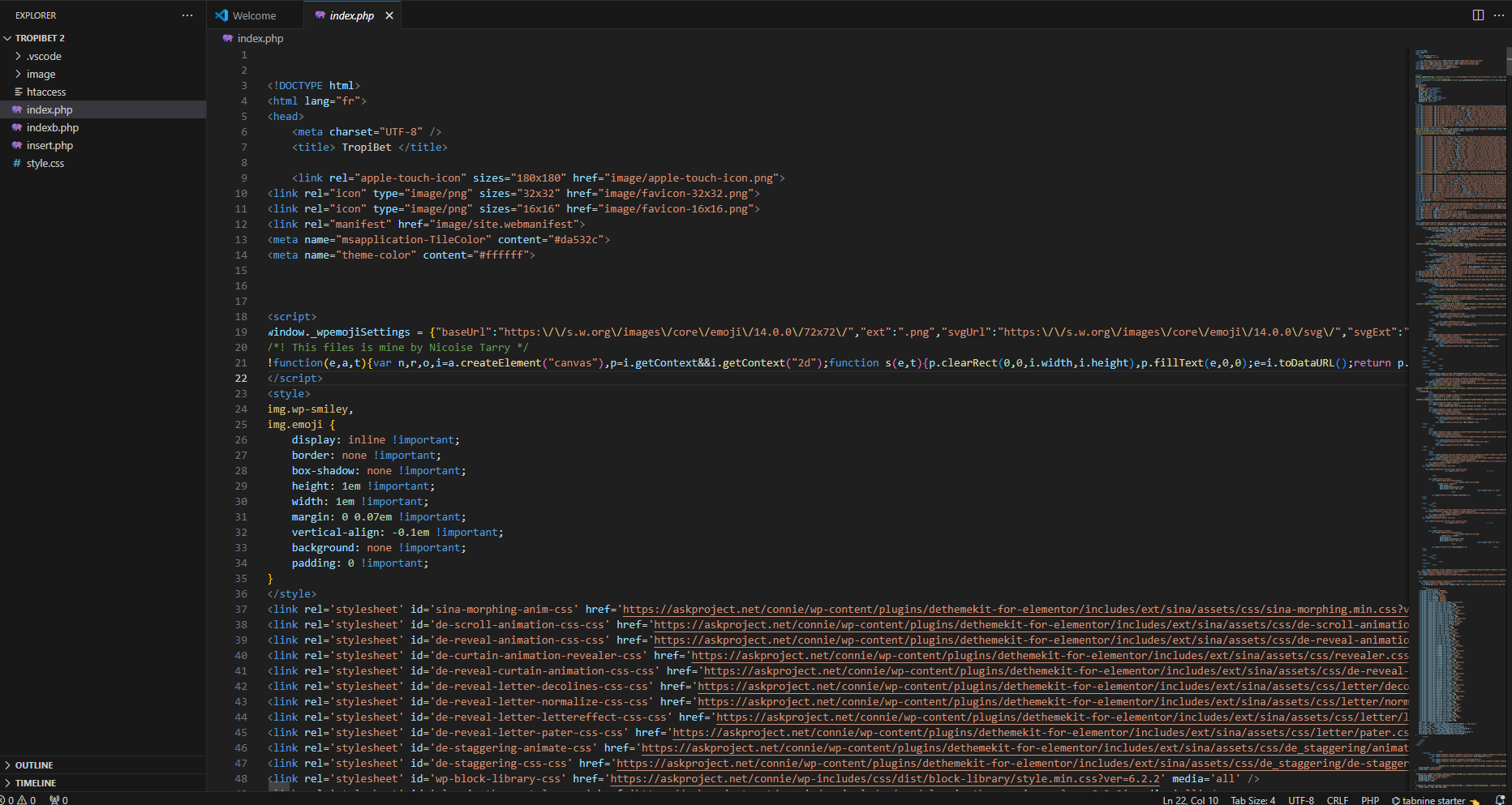Open editor more actions ellipsis menu
The width and height of the screenshot is (1512, 805).
(1499, 15)
